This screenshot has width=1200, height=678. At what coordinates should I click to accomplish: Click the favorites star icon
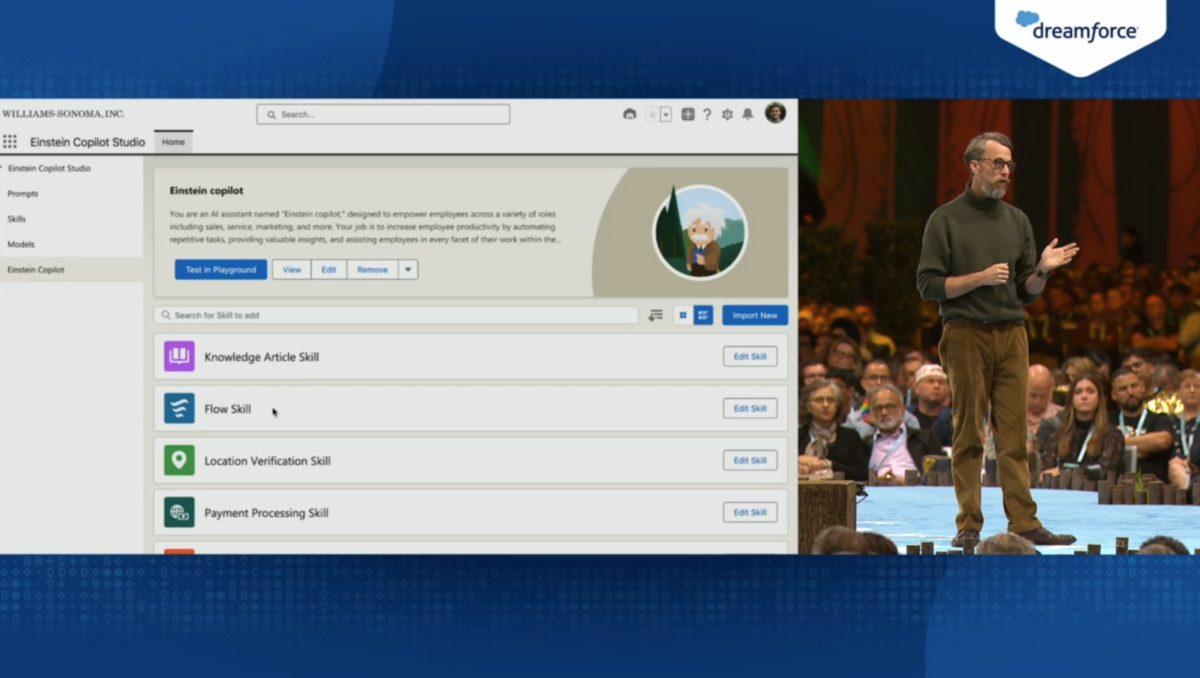pos(652,114)
